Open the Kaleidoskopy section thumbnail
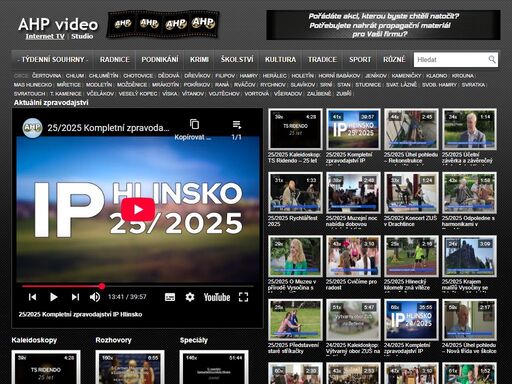Image resolution: width=512 pixels, height=384 pixels. tap(46, 367)
